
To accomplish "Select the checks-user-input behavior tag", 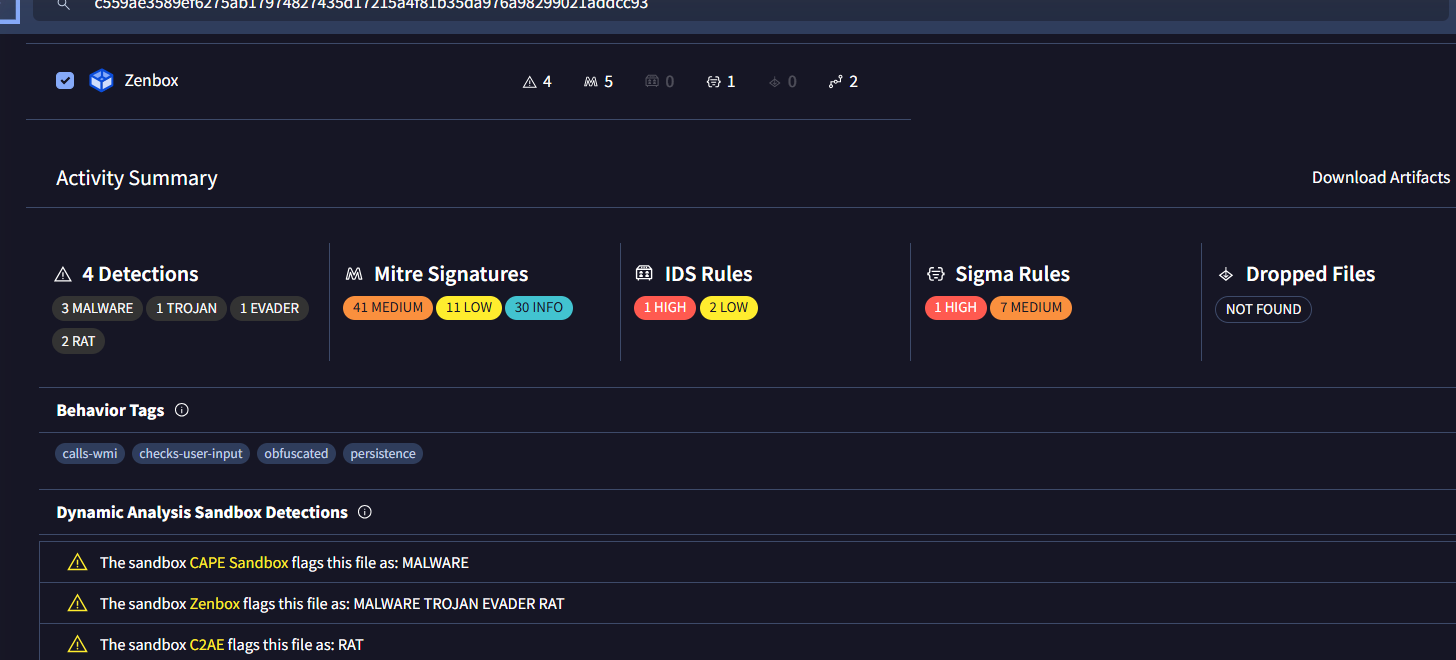I will [191, 453].
